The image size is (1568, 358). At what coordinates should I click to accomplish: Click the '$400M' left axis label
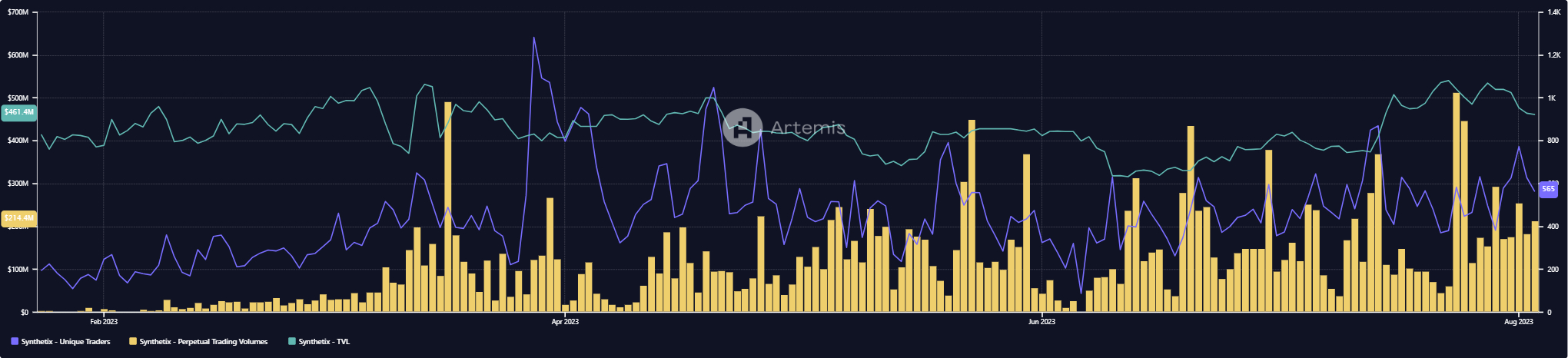coord(18,141)
